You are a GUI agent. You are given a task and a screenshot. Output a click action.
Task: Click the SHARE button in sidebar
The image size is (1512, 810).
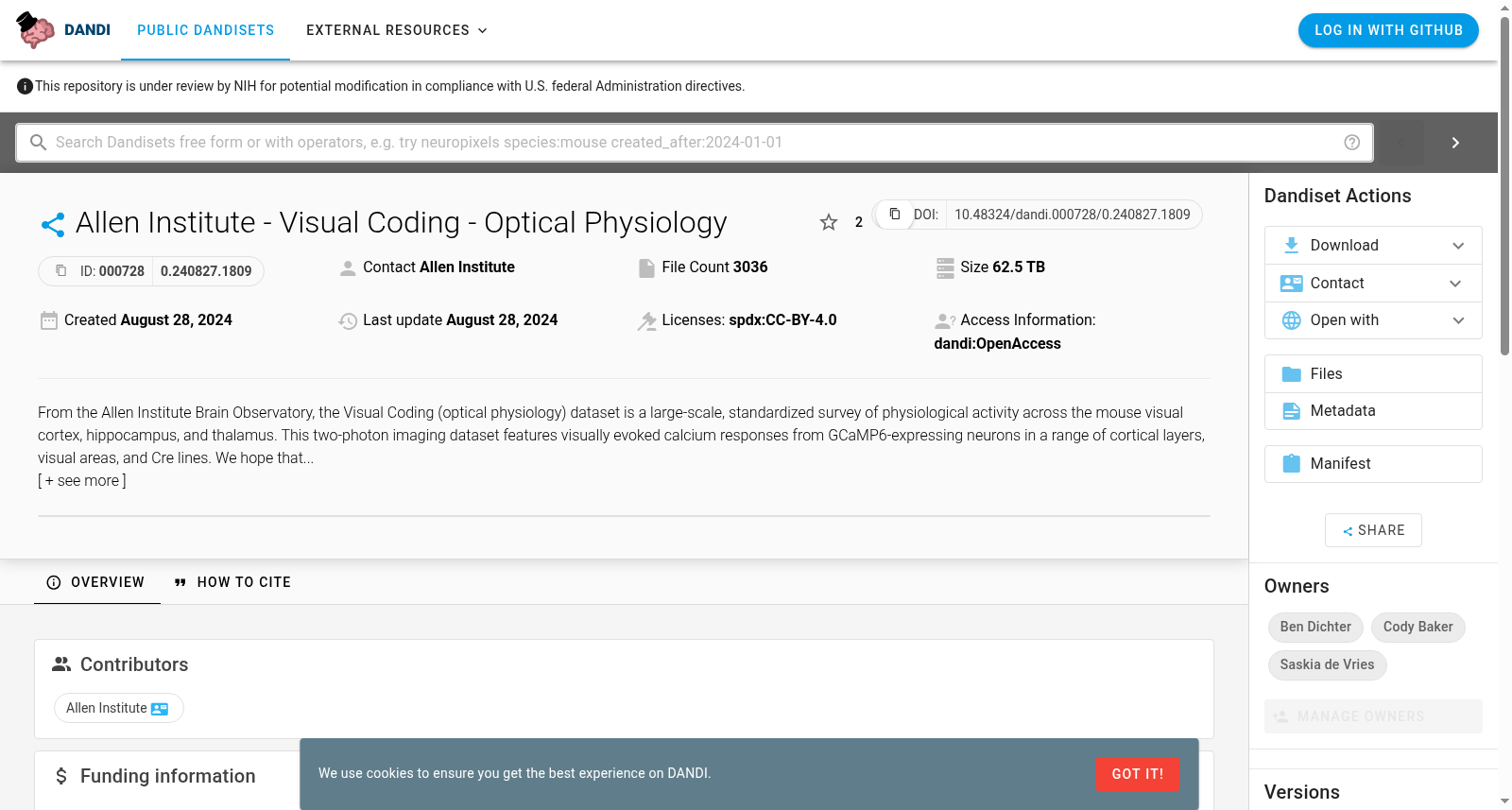coord(1373,530)
